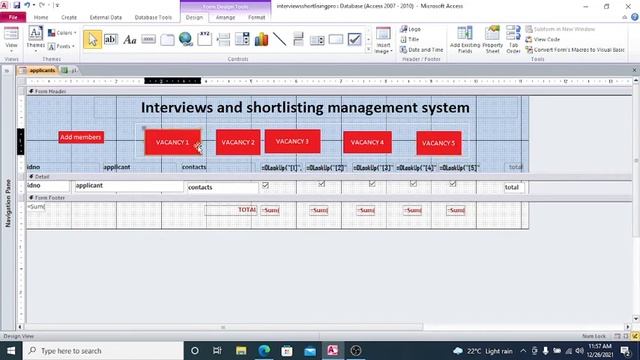Choose the Insert Page Break control

click(x=223, y=39)
